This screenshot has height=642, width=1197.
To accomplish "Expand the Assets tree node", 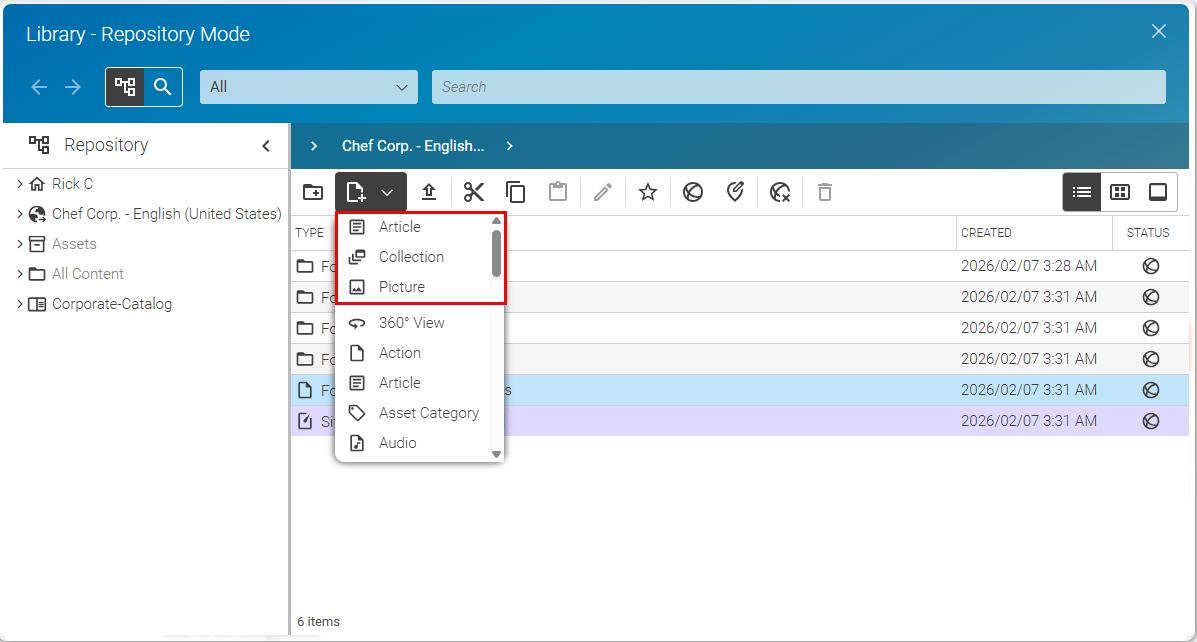I will pos(19,243).
